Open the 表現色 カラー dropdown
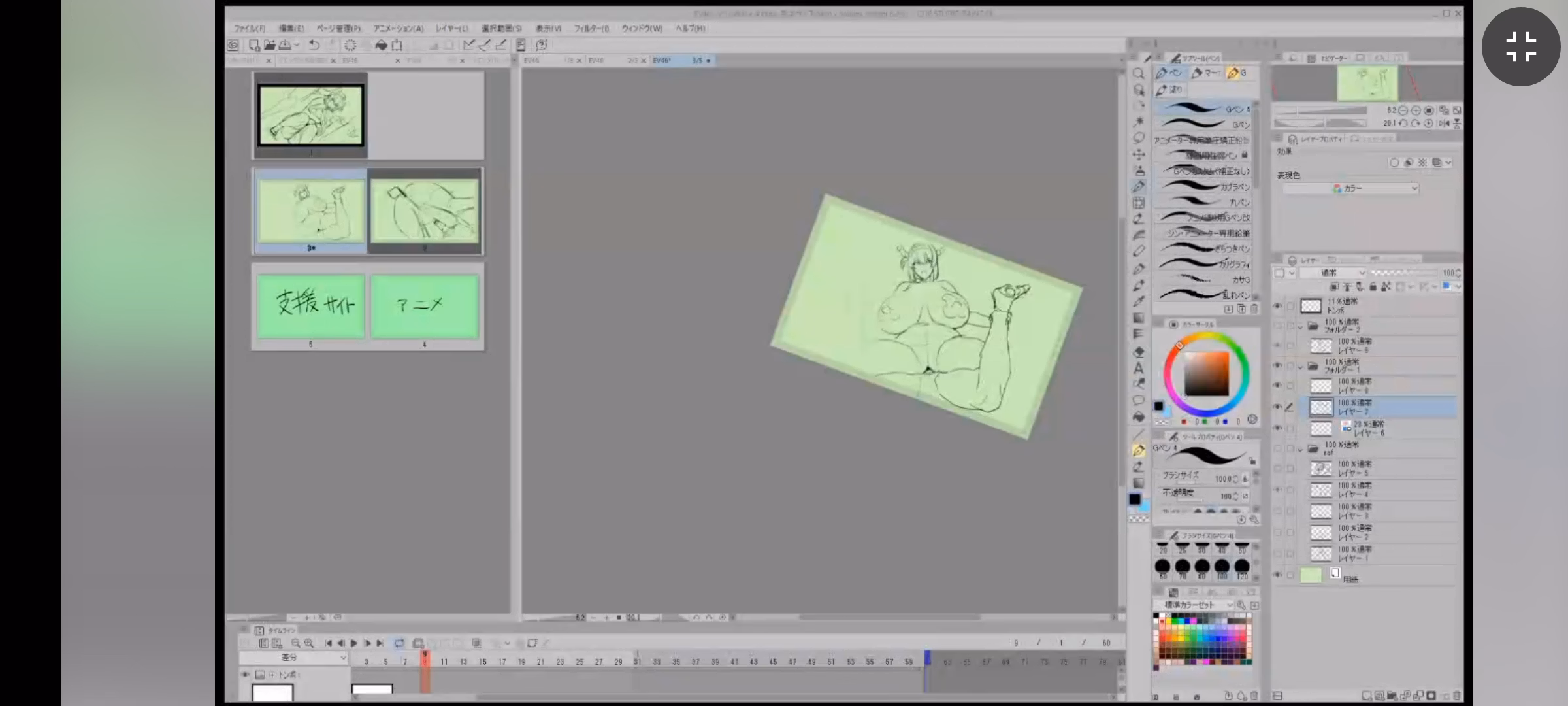 (1350, 188)
